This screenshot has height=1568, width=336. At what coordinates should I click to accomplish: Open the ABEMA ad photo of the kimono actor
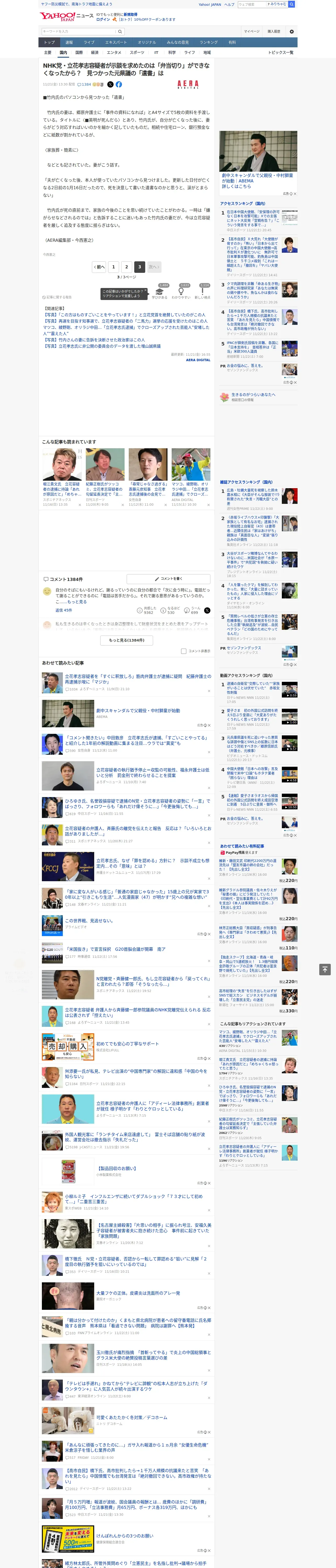point(259,151)
